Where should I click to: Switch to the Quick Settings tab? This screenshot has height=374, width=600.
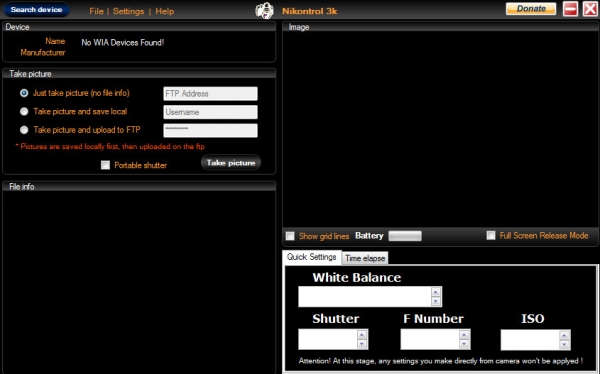pyautogui.click(x=311, y=257)
